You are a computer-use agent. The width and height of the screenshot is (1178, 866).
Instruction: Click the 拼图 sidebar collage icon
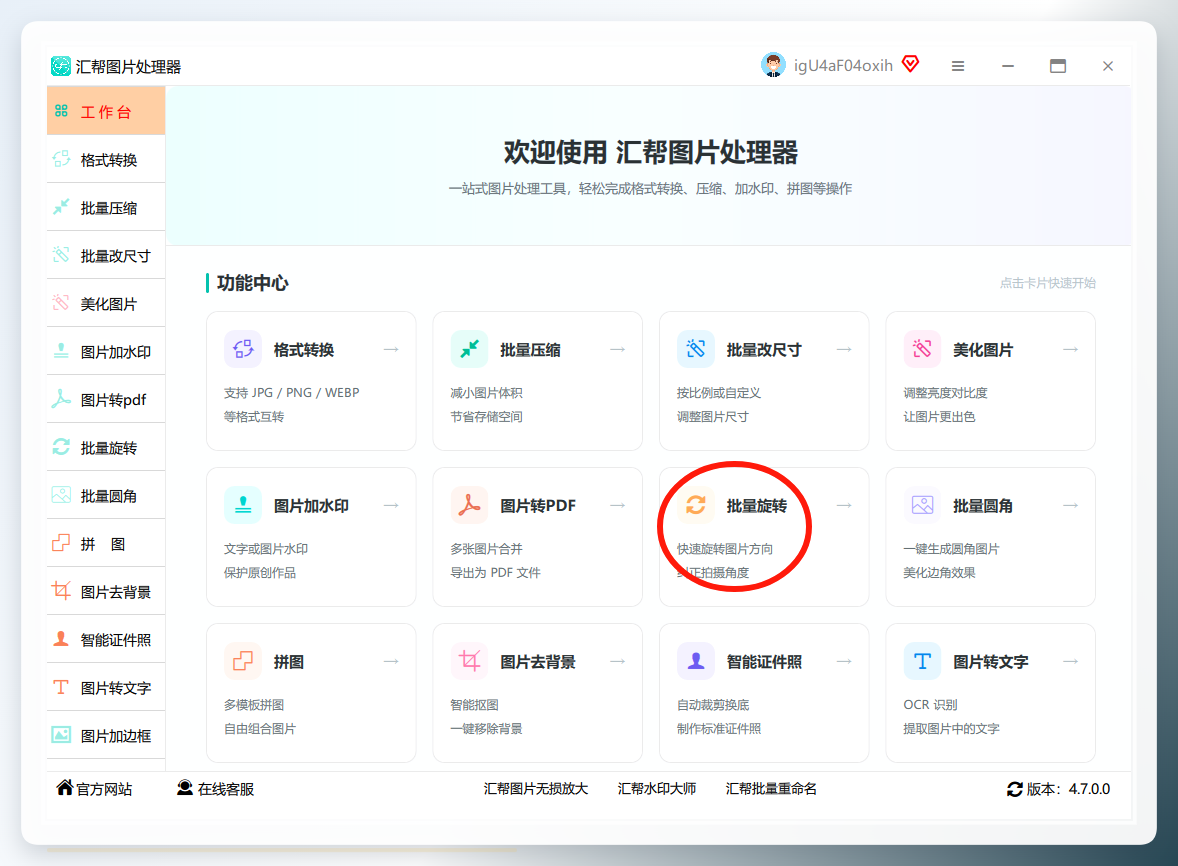61,543
